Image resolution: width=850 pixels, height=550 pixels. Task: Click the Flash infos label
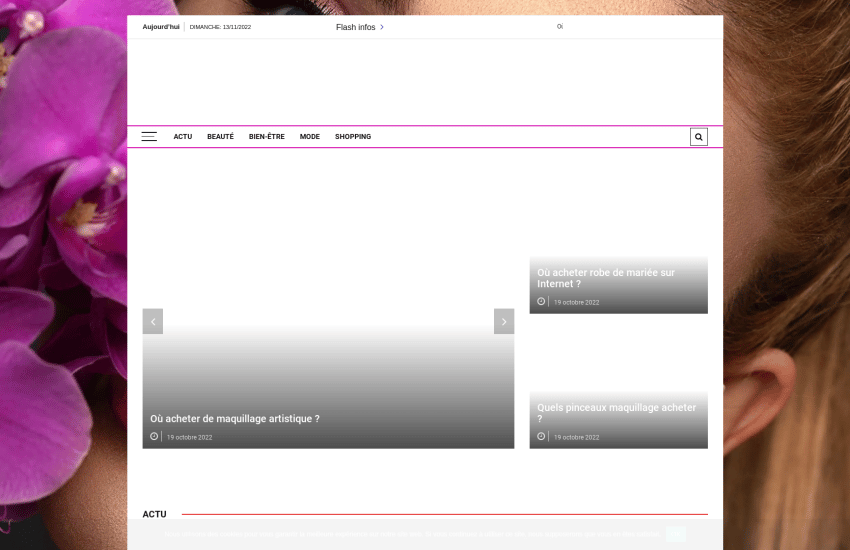tap(355, 27)
